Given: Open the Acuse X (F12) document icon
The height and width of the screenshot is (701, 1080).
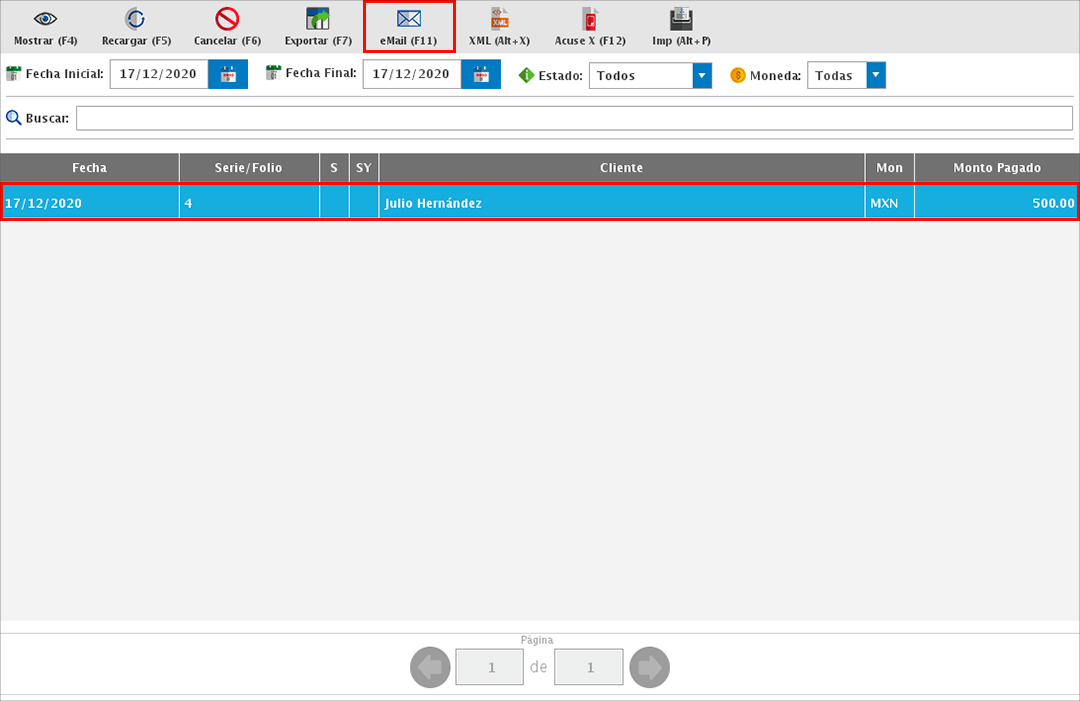Looking at the screenshot, I should (x=590, y=20).
